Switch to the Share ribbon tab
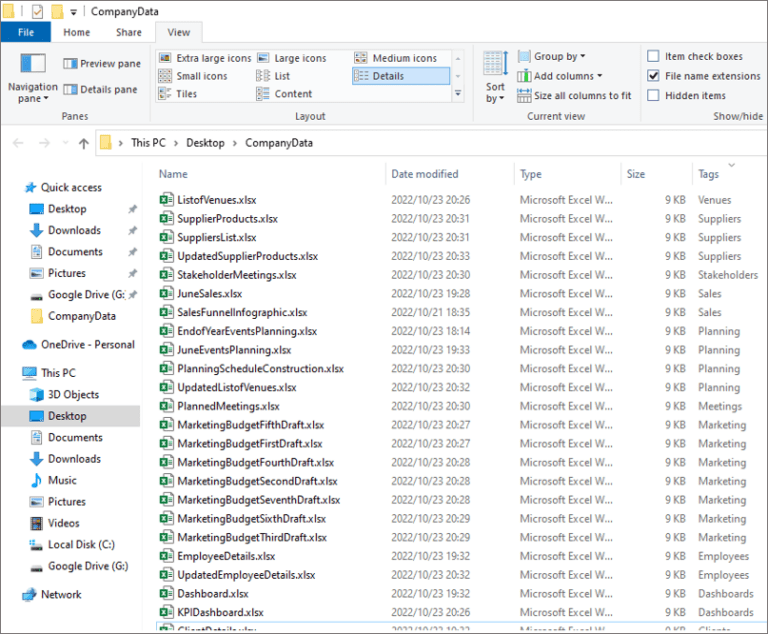The width and height of the screenshot is (768, 634). [x=128, y=32]
